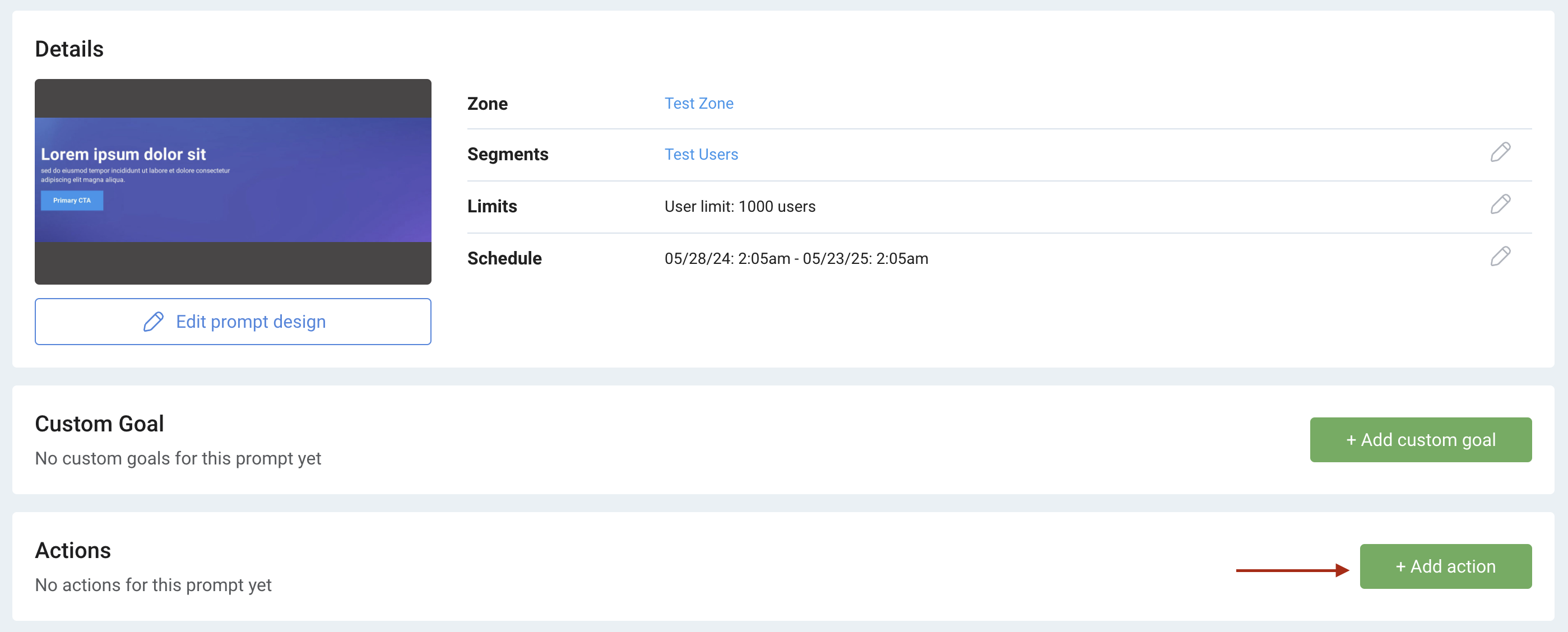Open the Test Users segment link
Screen dimensions: 1568x632
tap(701, 155)
